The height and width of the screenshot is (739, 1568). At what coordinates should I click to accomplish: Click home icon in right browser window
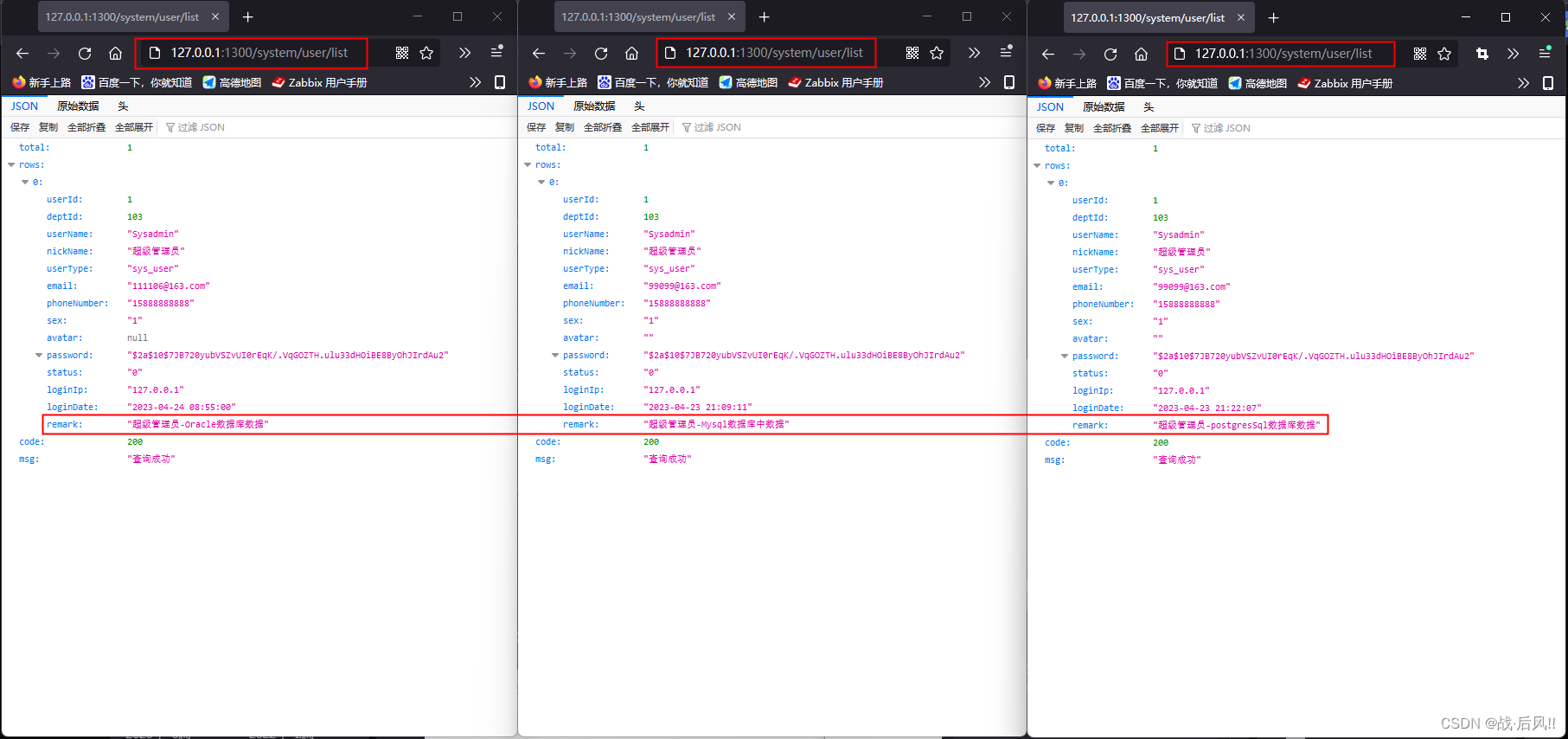coord(1141,55)
